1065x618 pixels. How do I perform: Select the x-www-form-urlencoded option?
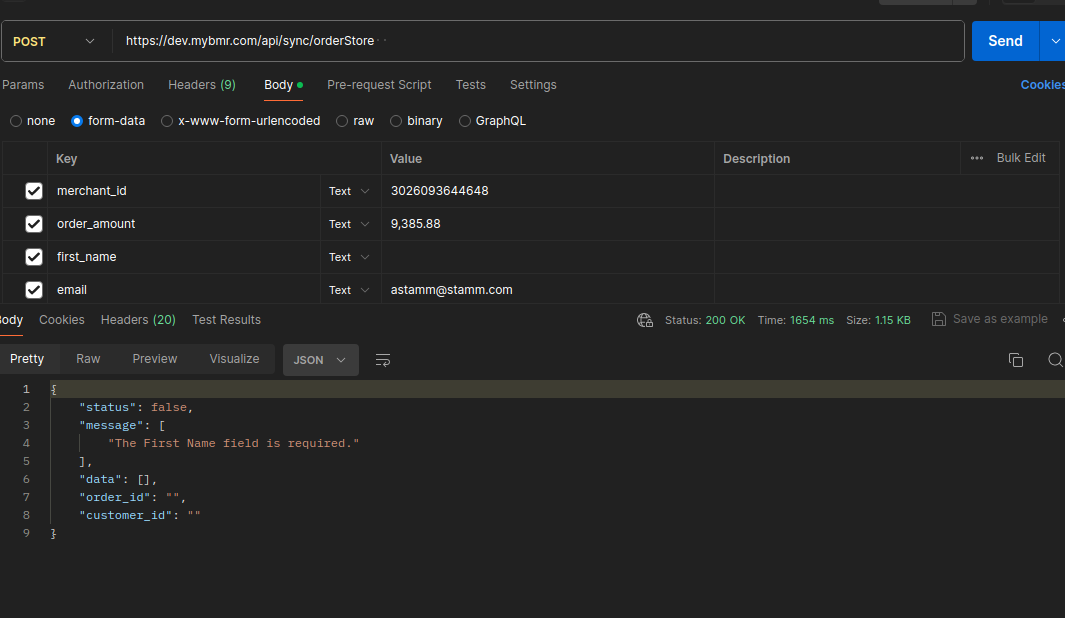(167, 121)
